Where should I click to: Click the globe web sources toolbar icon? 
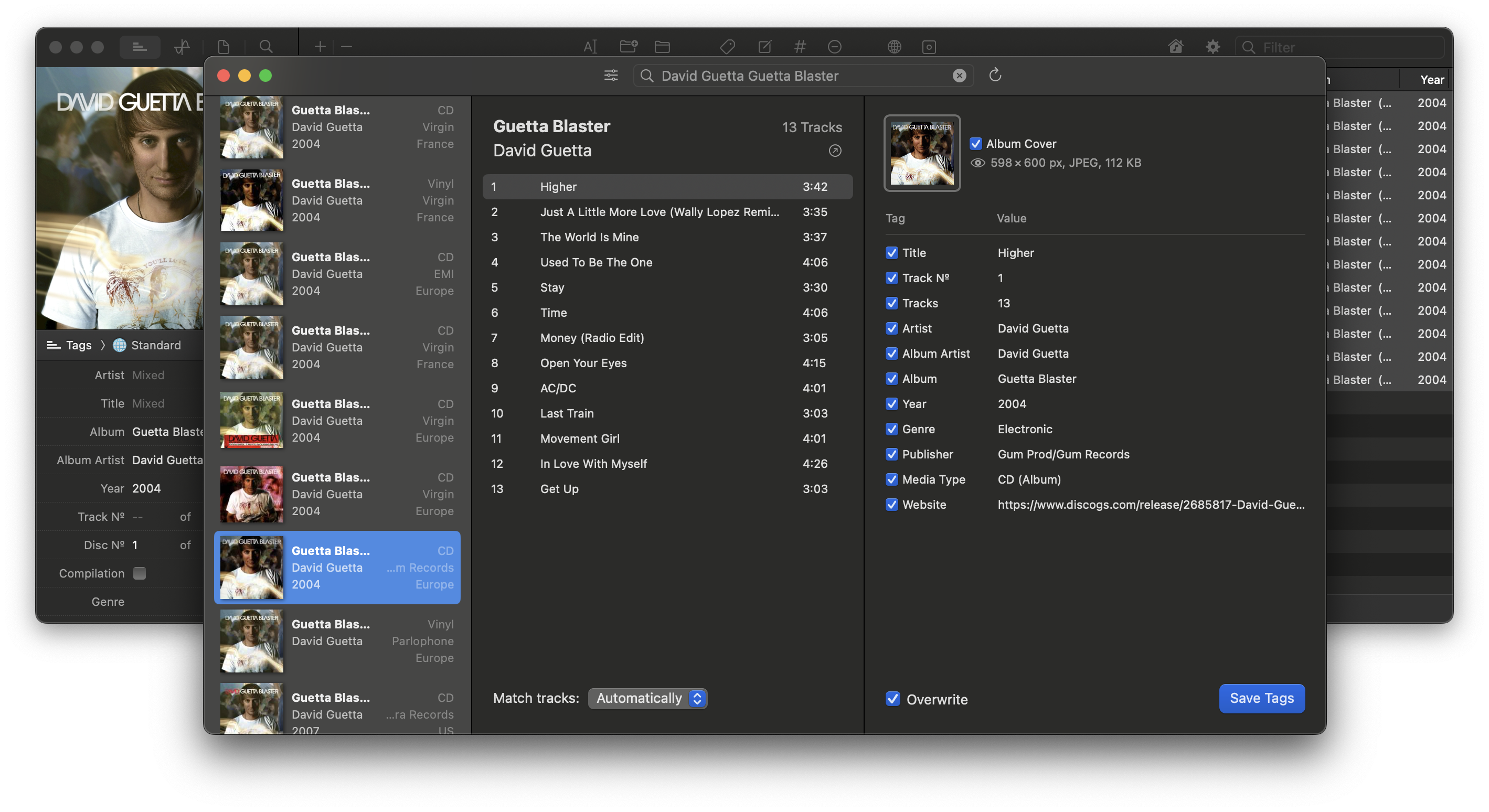(x=894, y=47)
